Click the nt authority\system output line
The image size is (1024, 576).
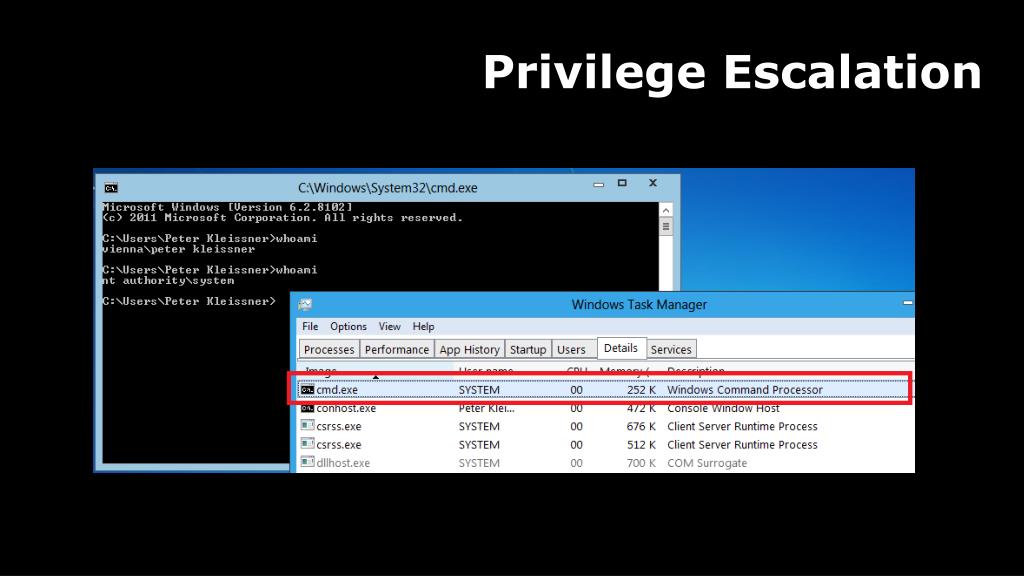[168, 281]
